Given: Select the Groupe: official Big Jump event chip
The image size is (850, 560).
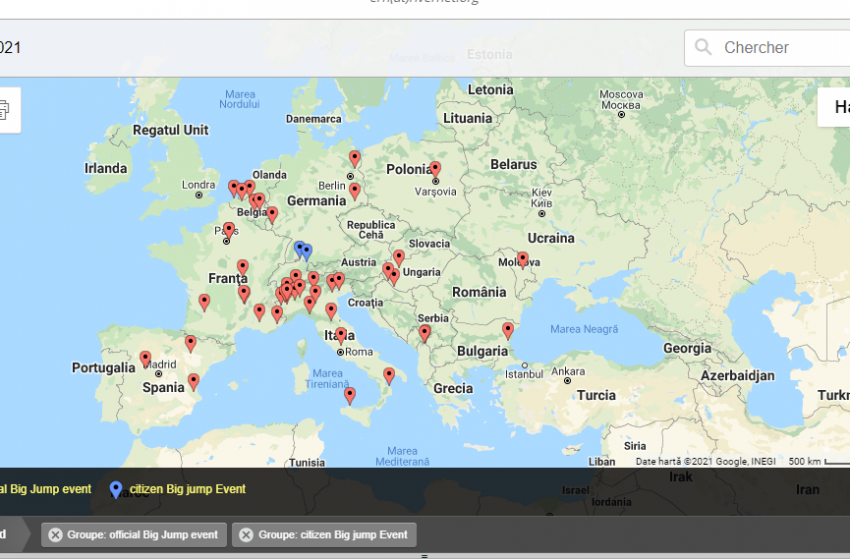Looking at the screenshot, I should pyautogui.click(x=133, y=535).
